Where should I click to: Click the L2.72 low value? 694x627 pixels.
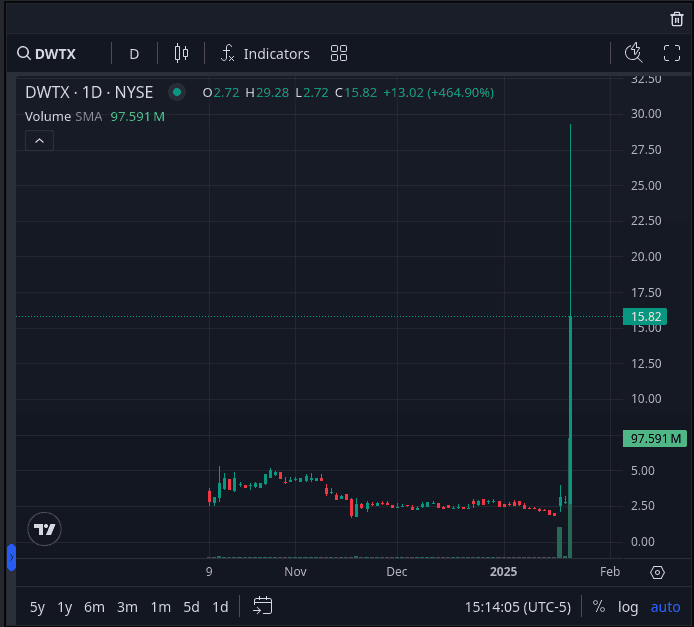[312, 92]
